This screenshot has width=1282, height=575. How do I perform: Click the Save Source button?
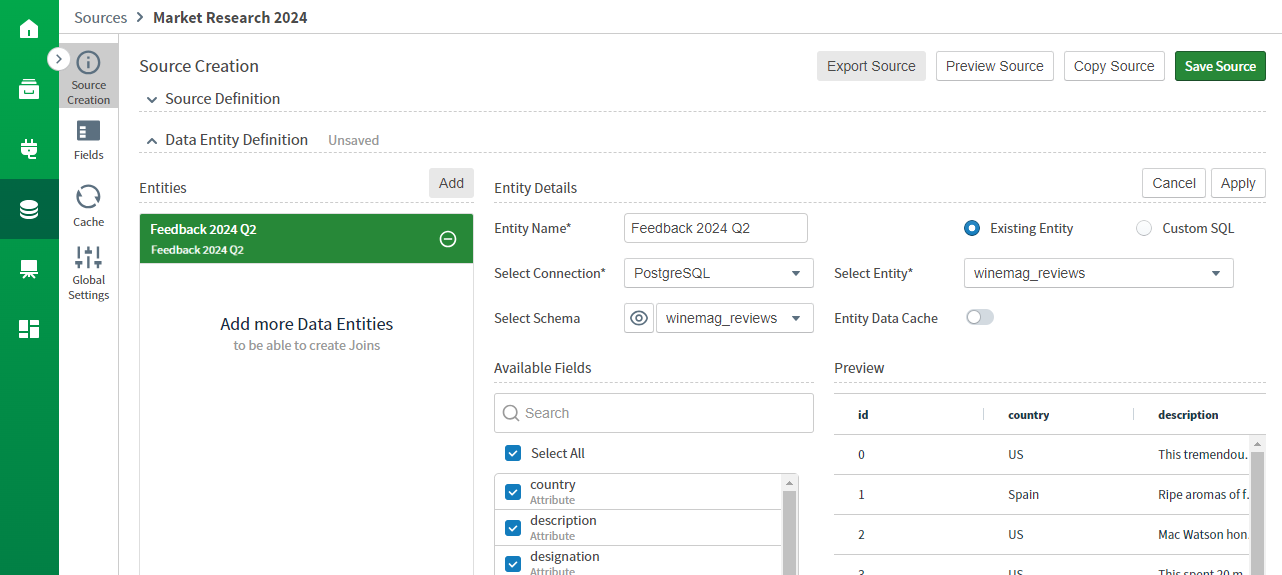(x=1219, y=66)
